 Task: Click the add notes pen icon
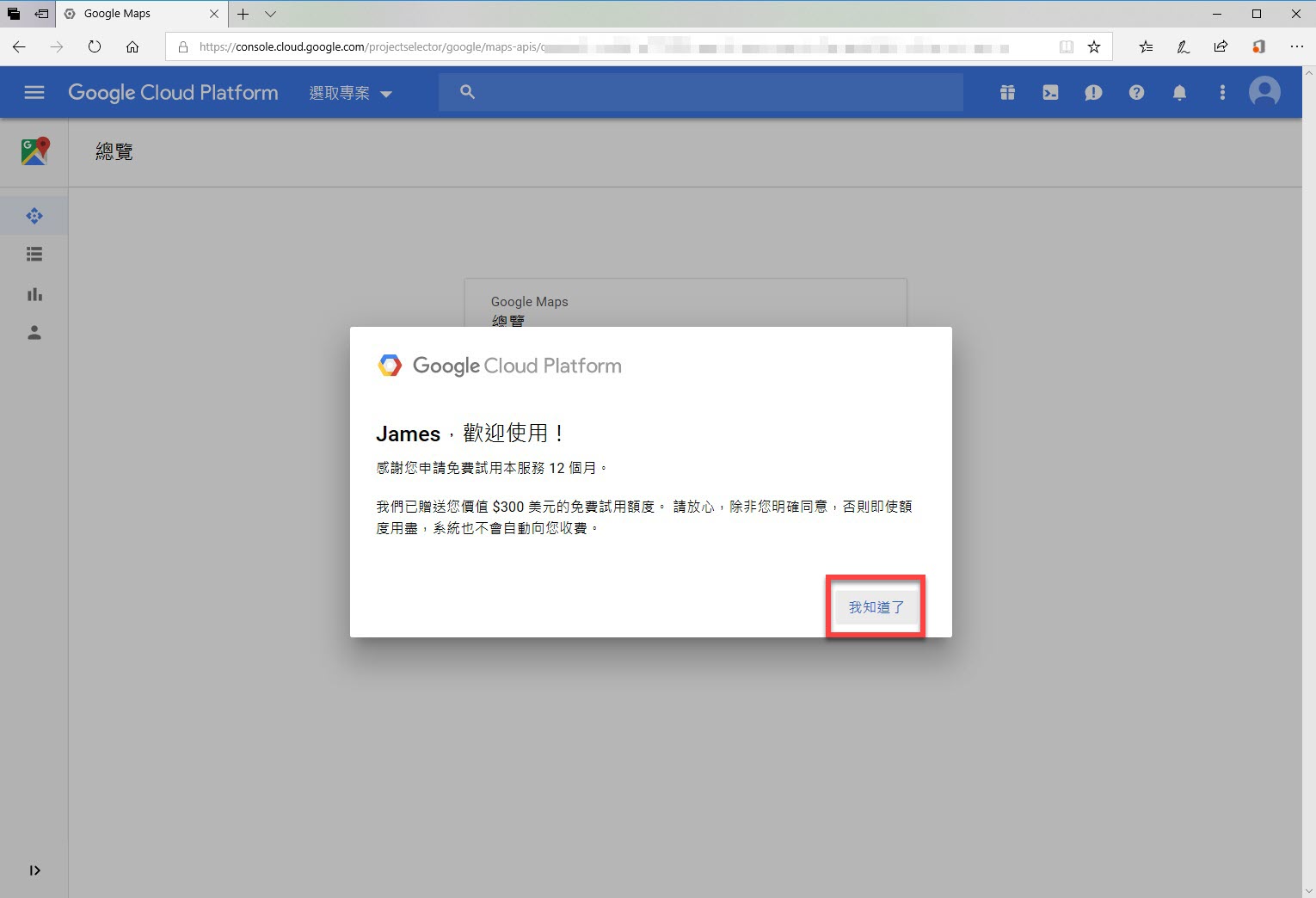point(1184,47)
